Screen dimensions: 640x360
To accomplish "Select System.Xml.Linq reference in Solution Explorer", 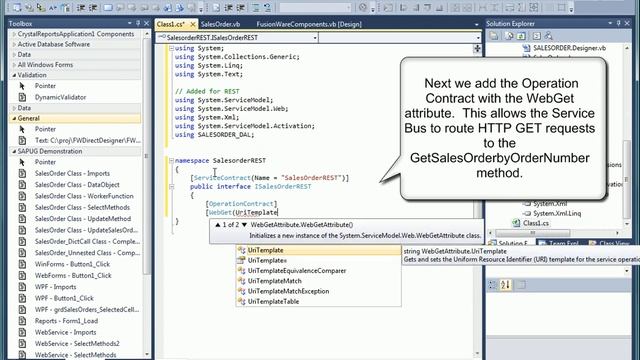I will point(557,213).
